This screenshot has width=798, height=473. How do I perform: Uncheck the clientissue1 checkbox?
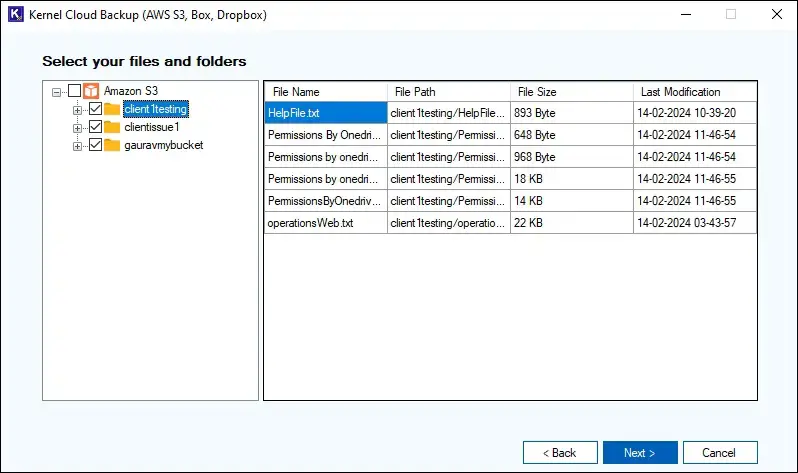(x=95, y=127)
